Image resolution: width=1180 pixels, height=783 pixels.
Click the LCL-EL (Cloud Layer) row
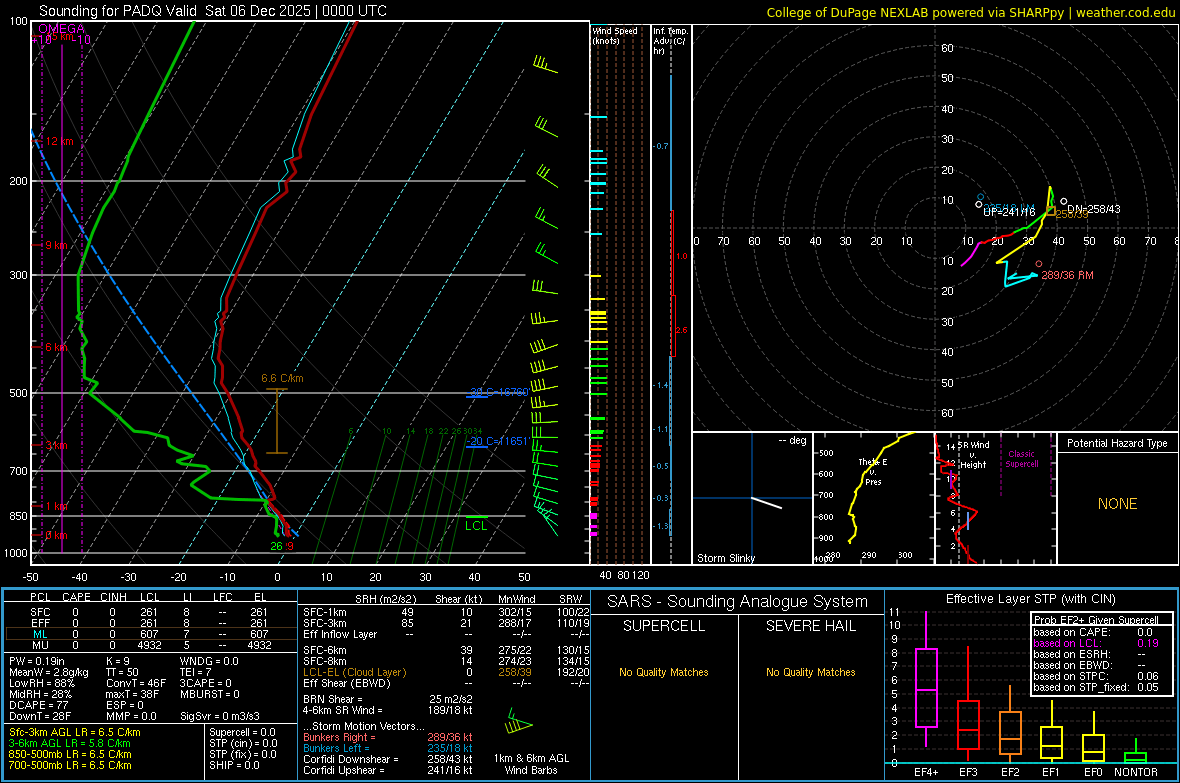coord(446,672)
